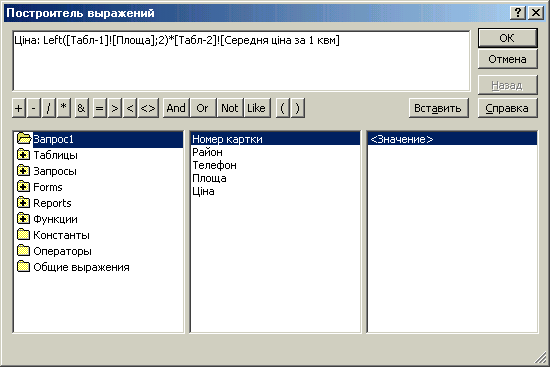Viewport: 550px width, 367px height.
Task: Select the Ціна field
Action: click(x=275, y=191)
